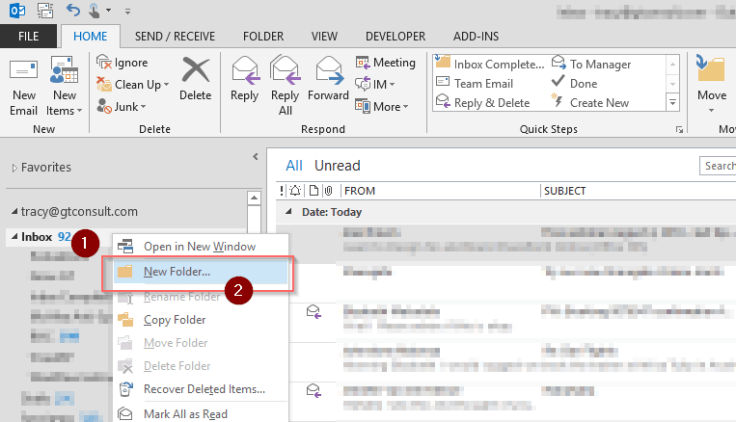The image size is (736, 422).
Task: Switch to the VIEW tab
Action: [324, 36]
